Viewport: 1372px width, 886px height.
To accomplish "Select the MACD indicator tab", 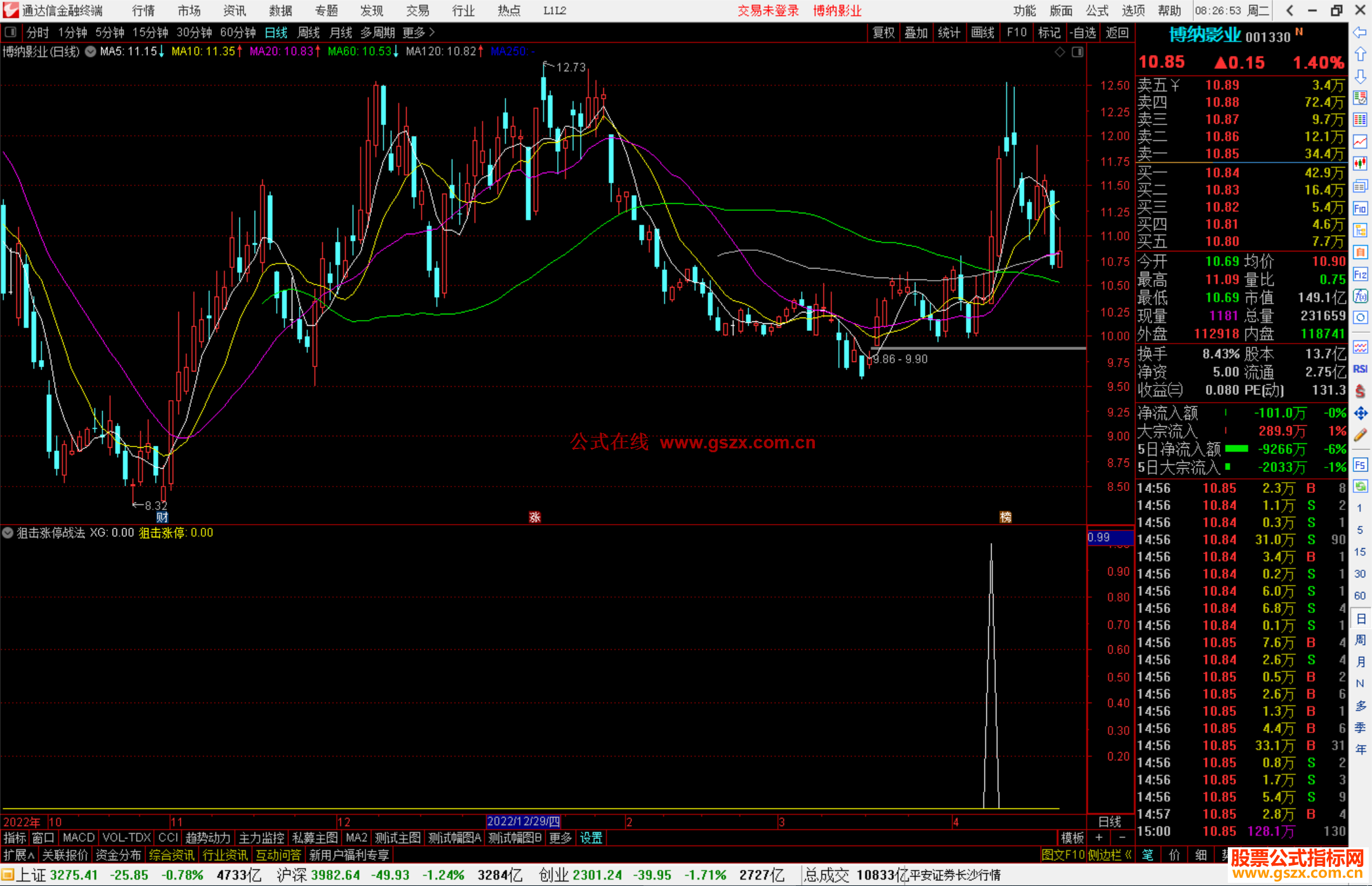I will pos(79,838).
